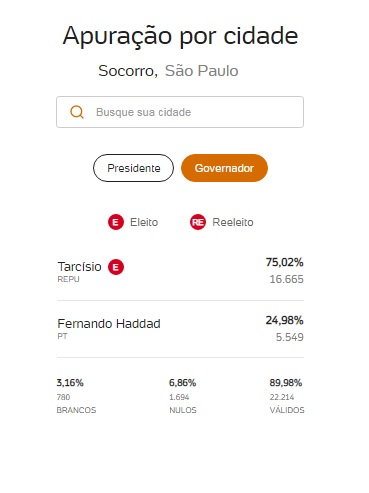Screen dimensions: 369x493
Task: Click the Fernando Haddad candidate name
Action: (x=109, y=324)
